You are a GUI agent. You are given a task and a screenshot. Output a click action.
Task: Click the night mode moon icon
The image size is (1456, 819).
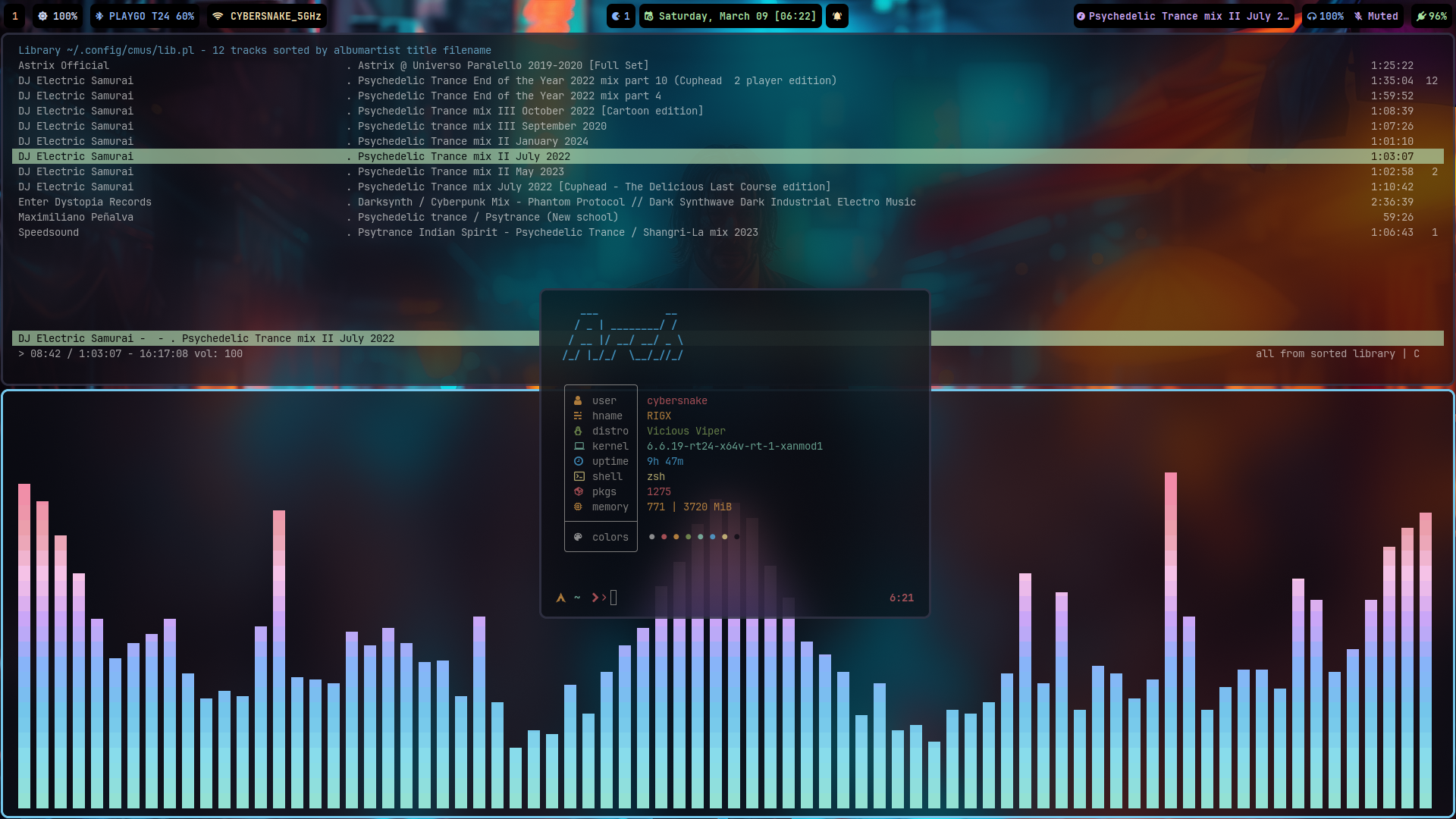pos(617,16)
